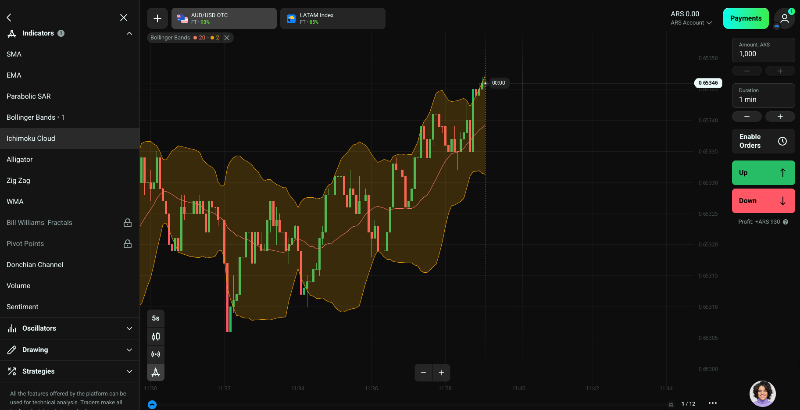
Task: Click the Indicators compass icon in sidebar header
Action: pyautogui.click(x=12, y=34)
